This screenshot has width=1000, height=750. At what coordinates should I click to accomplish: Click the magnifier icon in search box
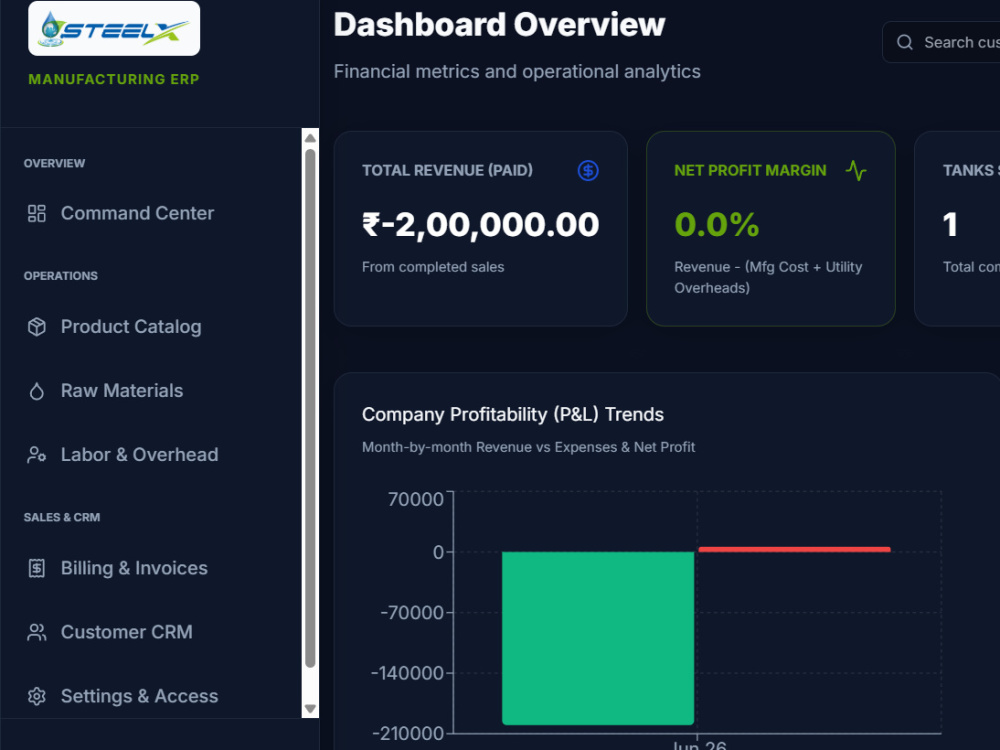(904, 42)
